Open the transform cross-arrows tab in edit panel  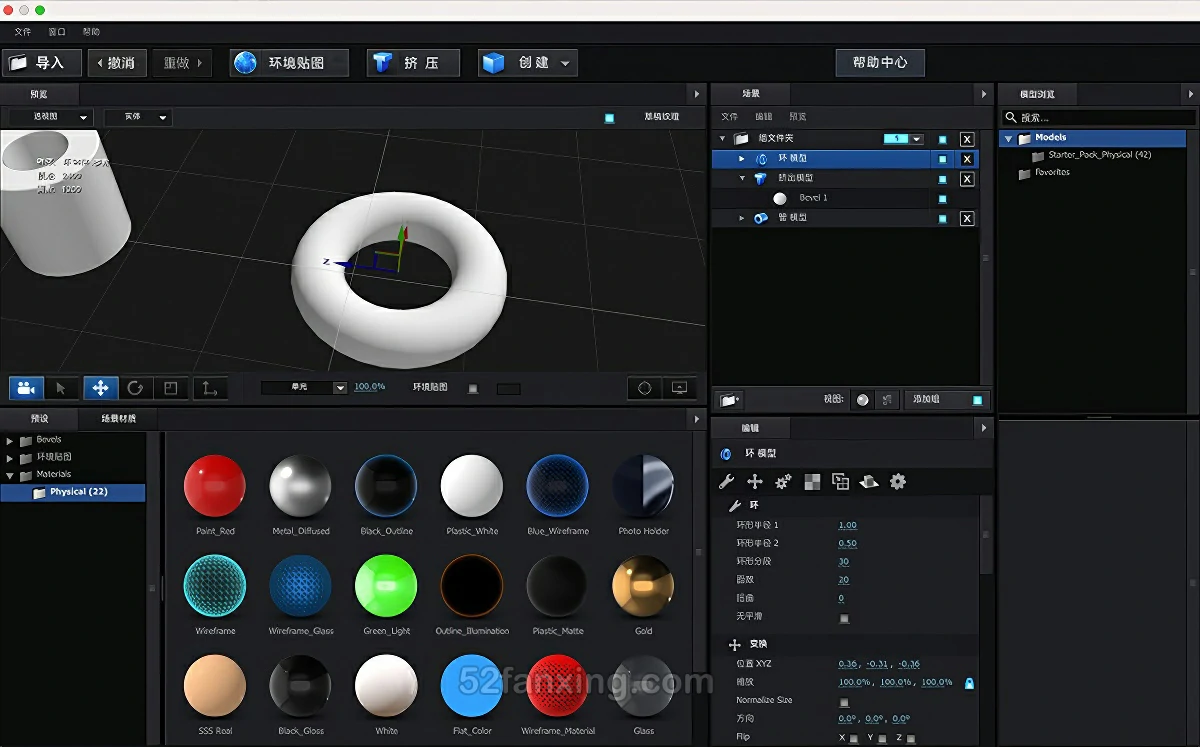[755, 482]
